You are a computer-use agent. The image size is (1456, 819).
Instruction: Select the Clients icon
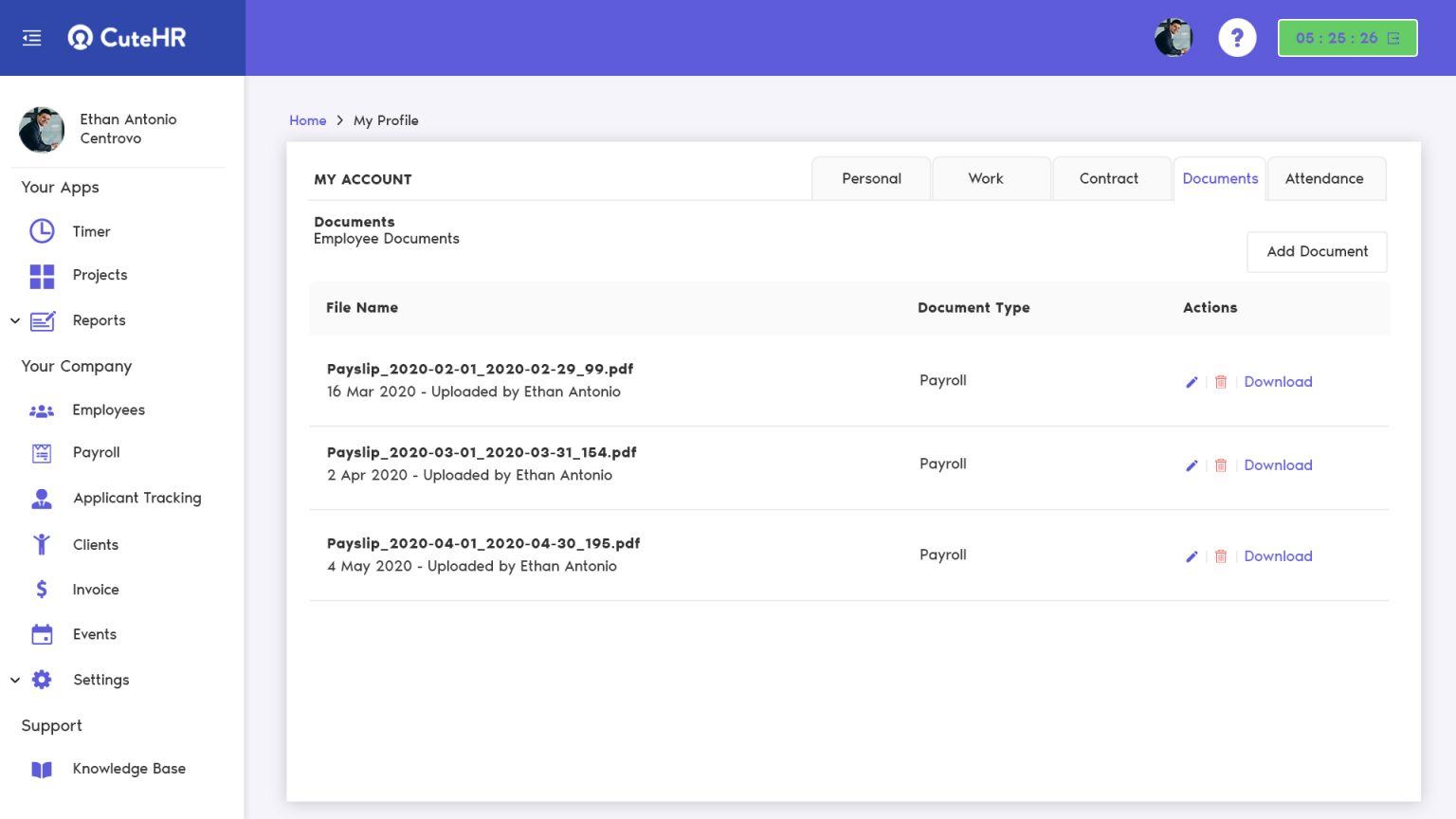[x=42, y=544]
